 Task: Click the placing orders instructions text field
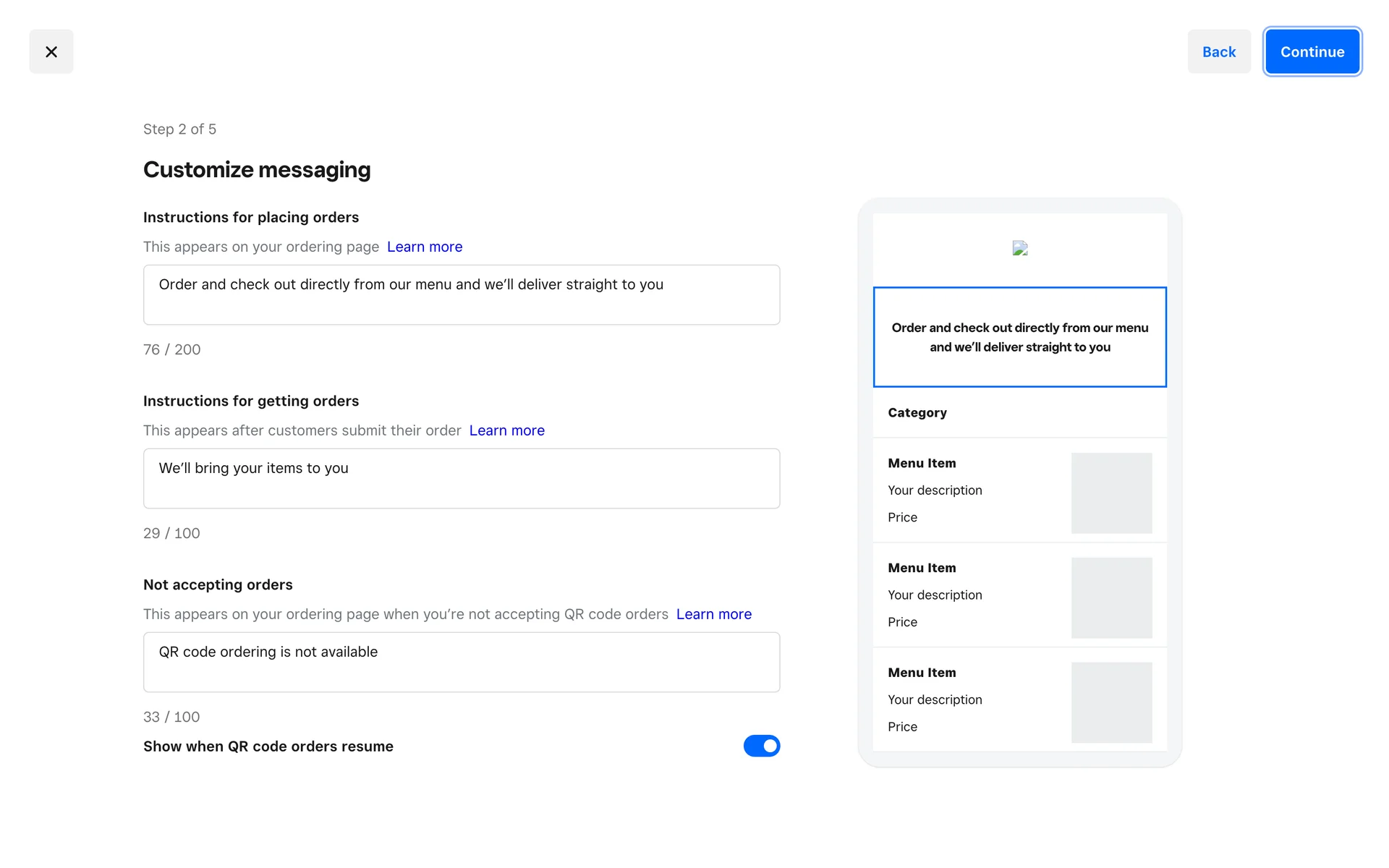click(461, 294)
